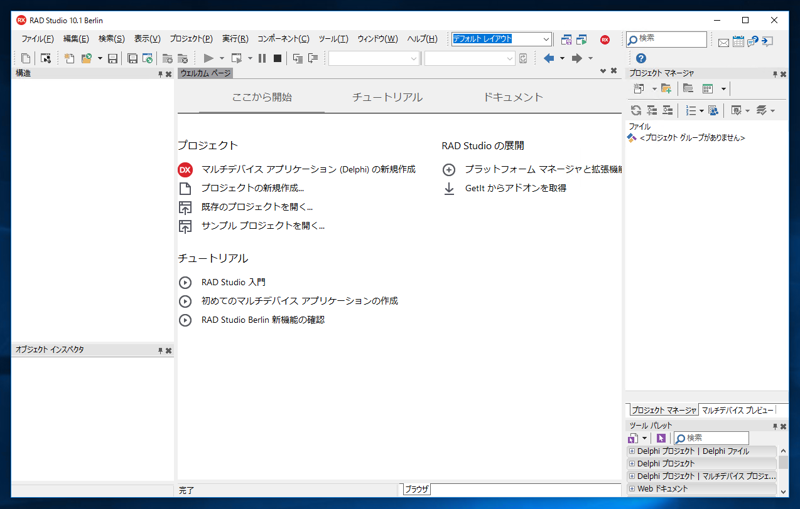Click the Pause toolbar button
The width and height of the screenshot is (800, 509).
tap(262, 58)
